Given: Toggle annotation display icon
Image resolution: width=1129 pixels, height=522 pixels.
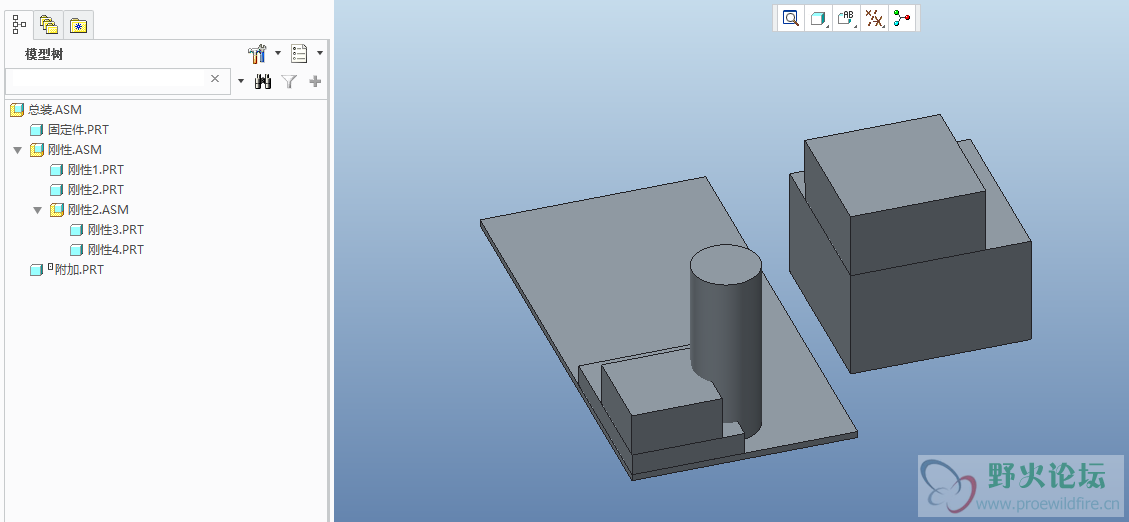Looking at the screenshot, I should tap(847, 19).
